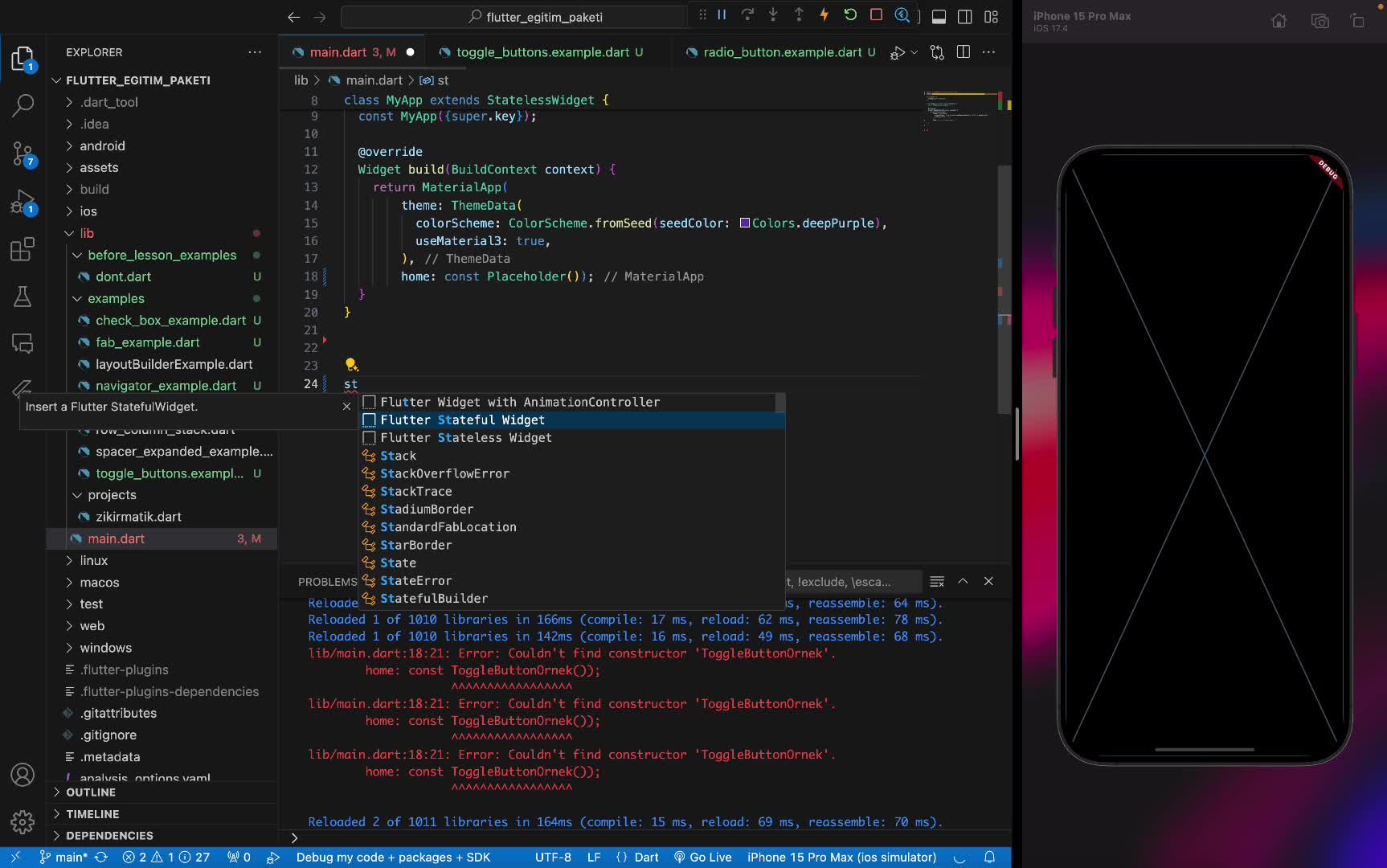Click the lightbulb code action on line 23
1387x868 pixels.
pos(351,365)
